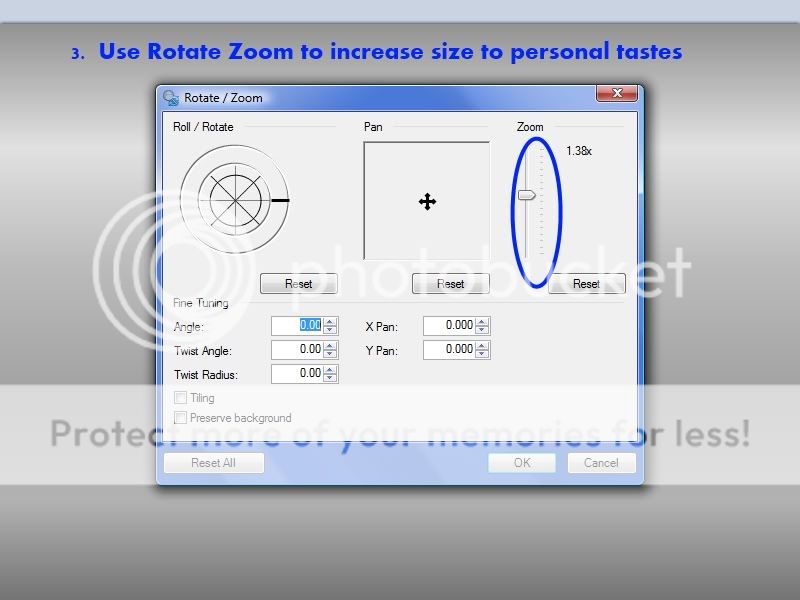Screen dimensions: 800x600
Task: Enable the Tiling checkbox
Action: click(x=181, y=398)
